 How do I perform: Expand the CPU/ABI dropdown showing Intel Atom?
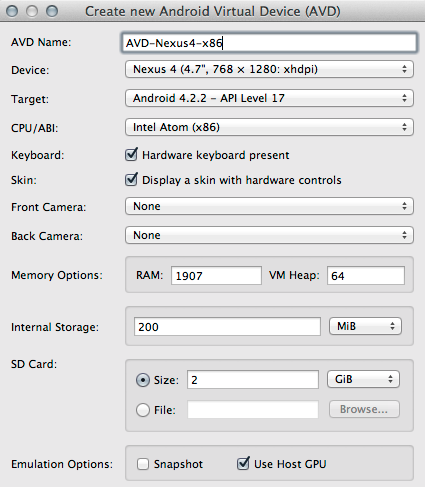click(x=269, y=127)
